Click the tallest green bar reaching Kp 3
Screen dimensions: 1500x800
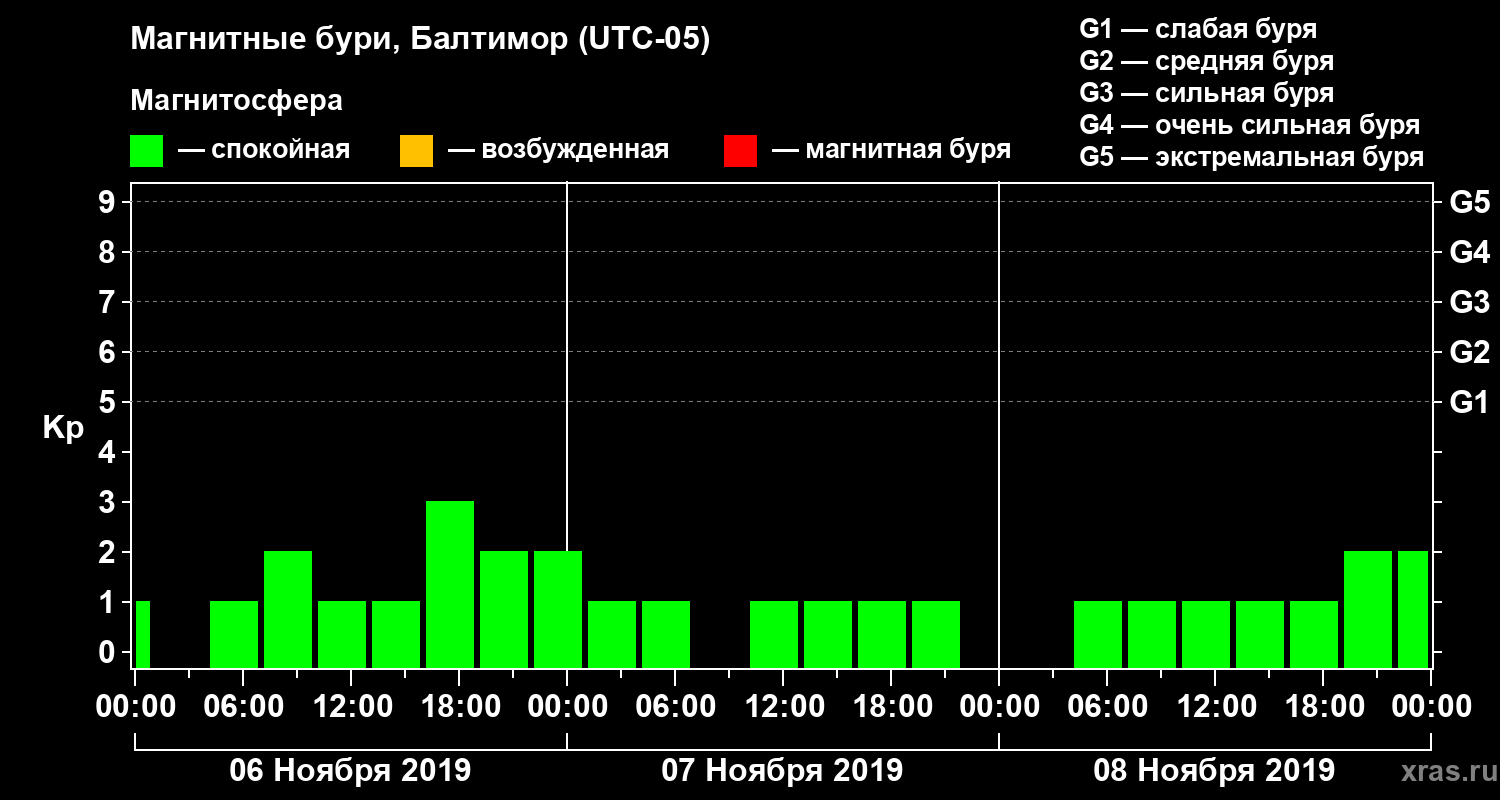[450, 584]
